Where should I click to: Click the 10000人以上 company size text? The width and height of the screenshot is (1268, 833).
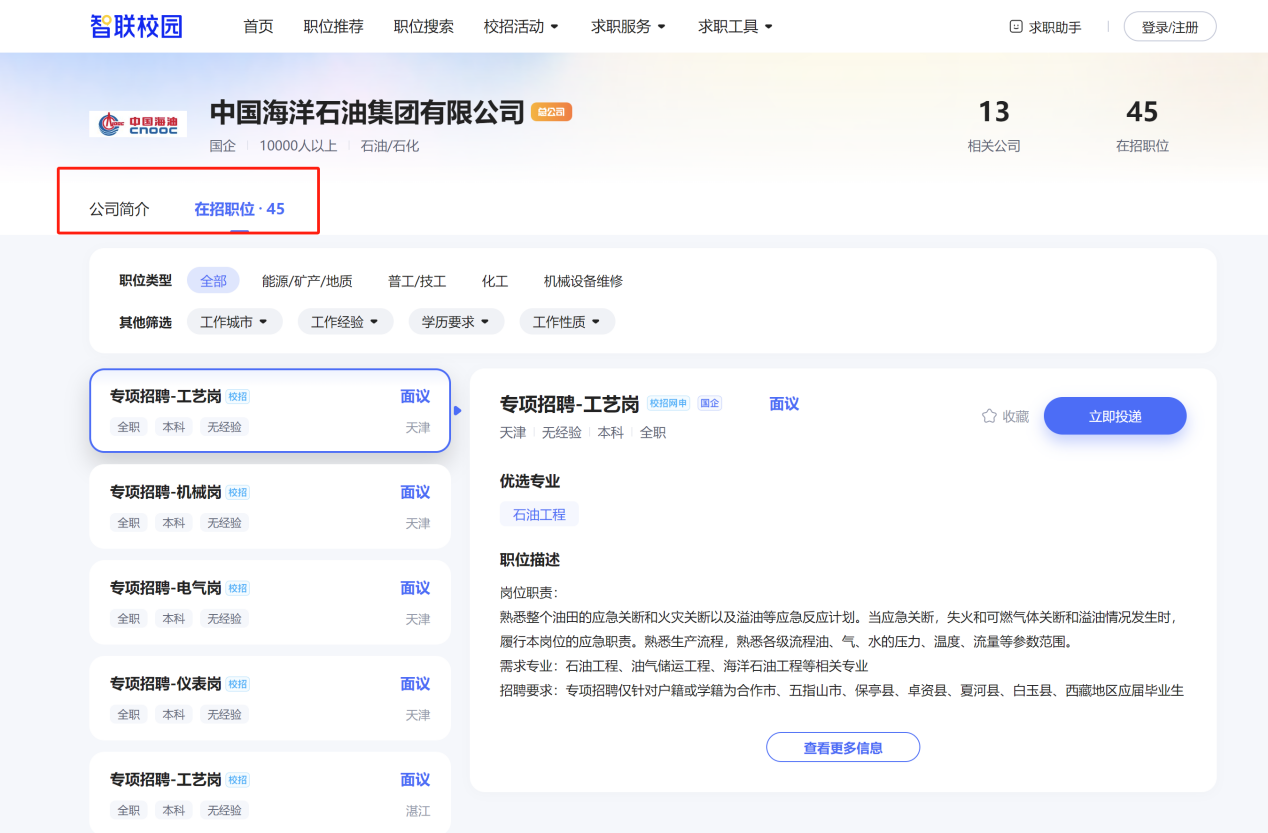tap(298, 145)
